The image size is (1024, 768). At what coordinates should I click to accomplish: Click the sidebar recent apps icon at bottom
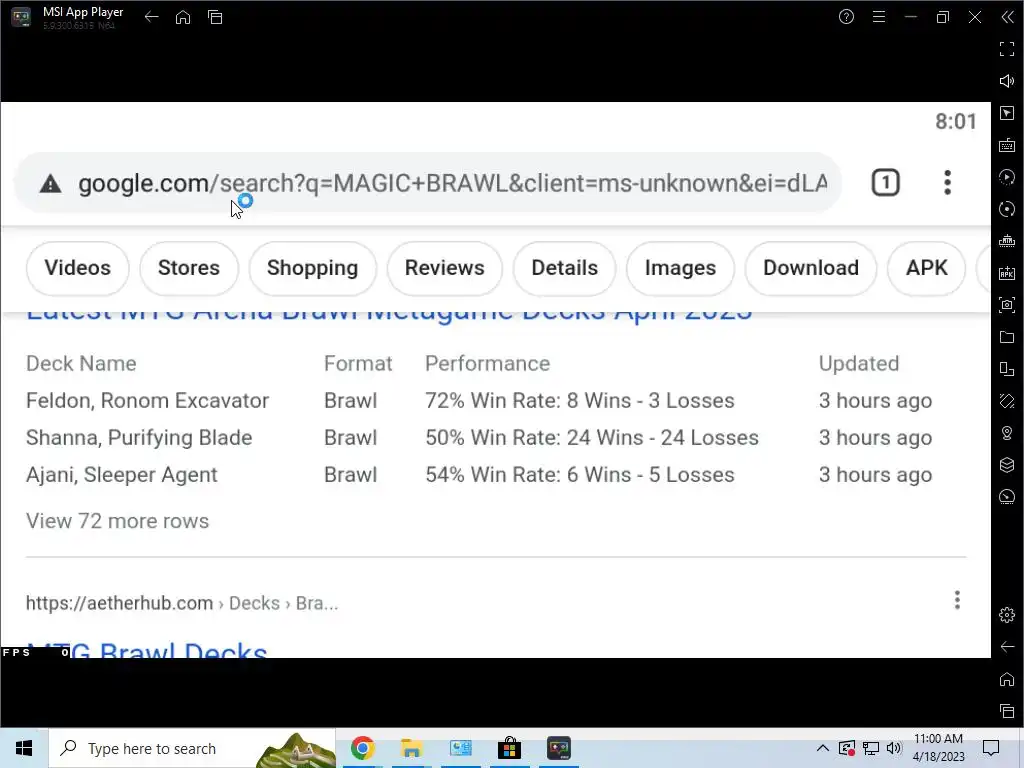point(1007,711)
